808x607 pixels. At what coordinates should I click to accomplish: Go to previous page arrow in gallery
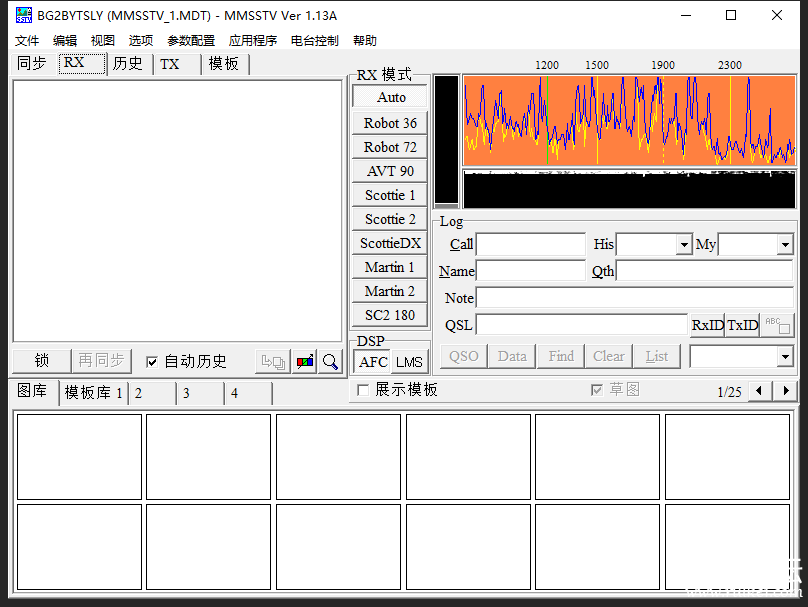759,391
